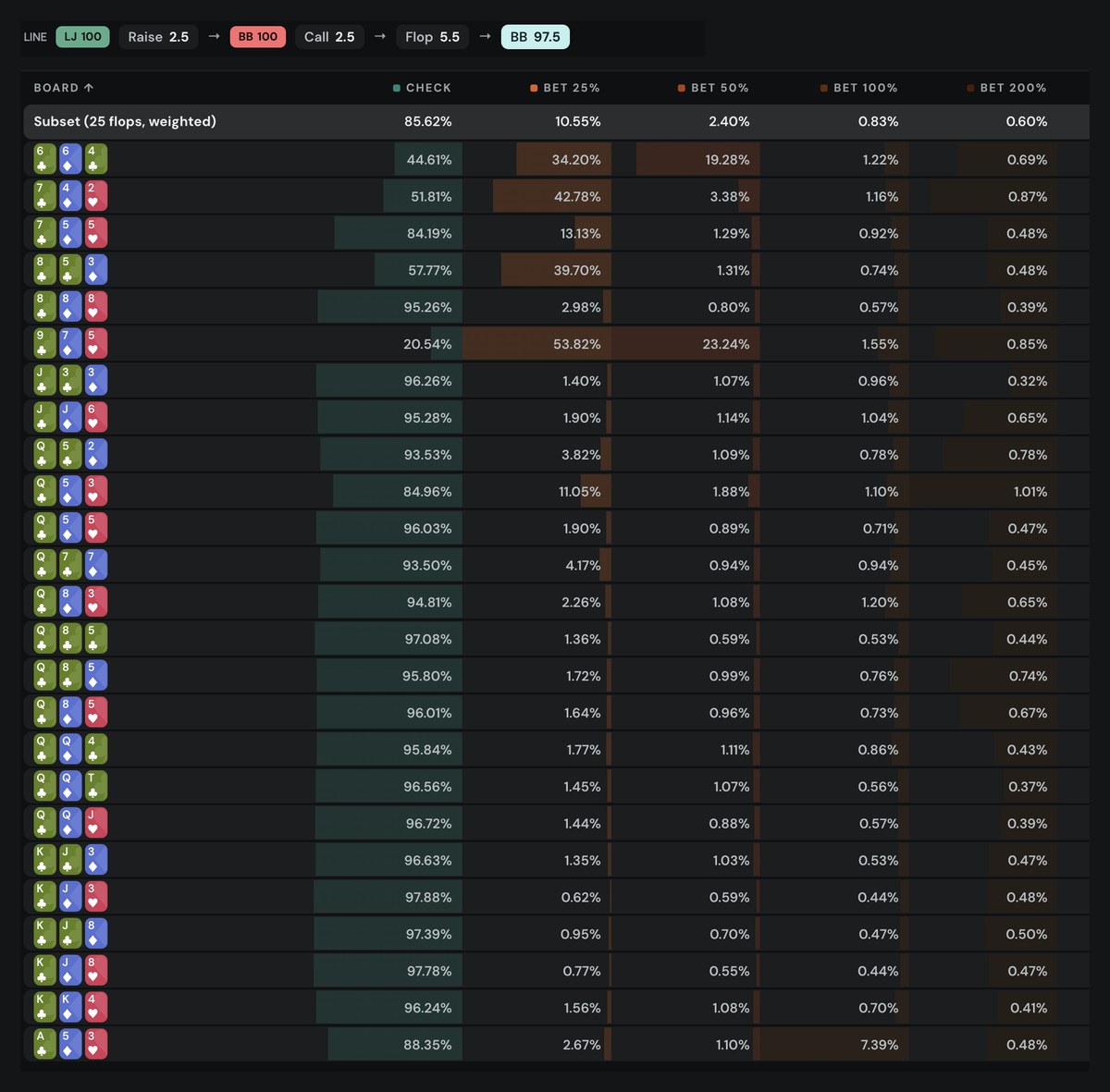Open the J♣ J♦ 6♥ flop cards

pyautogui.click(x=70, y=418)
